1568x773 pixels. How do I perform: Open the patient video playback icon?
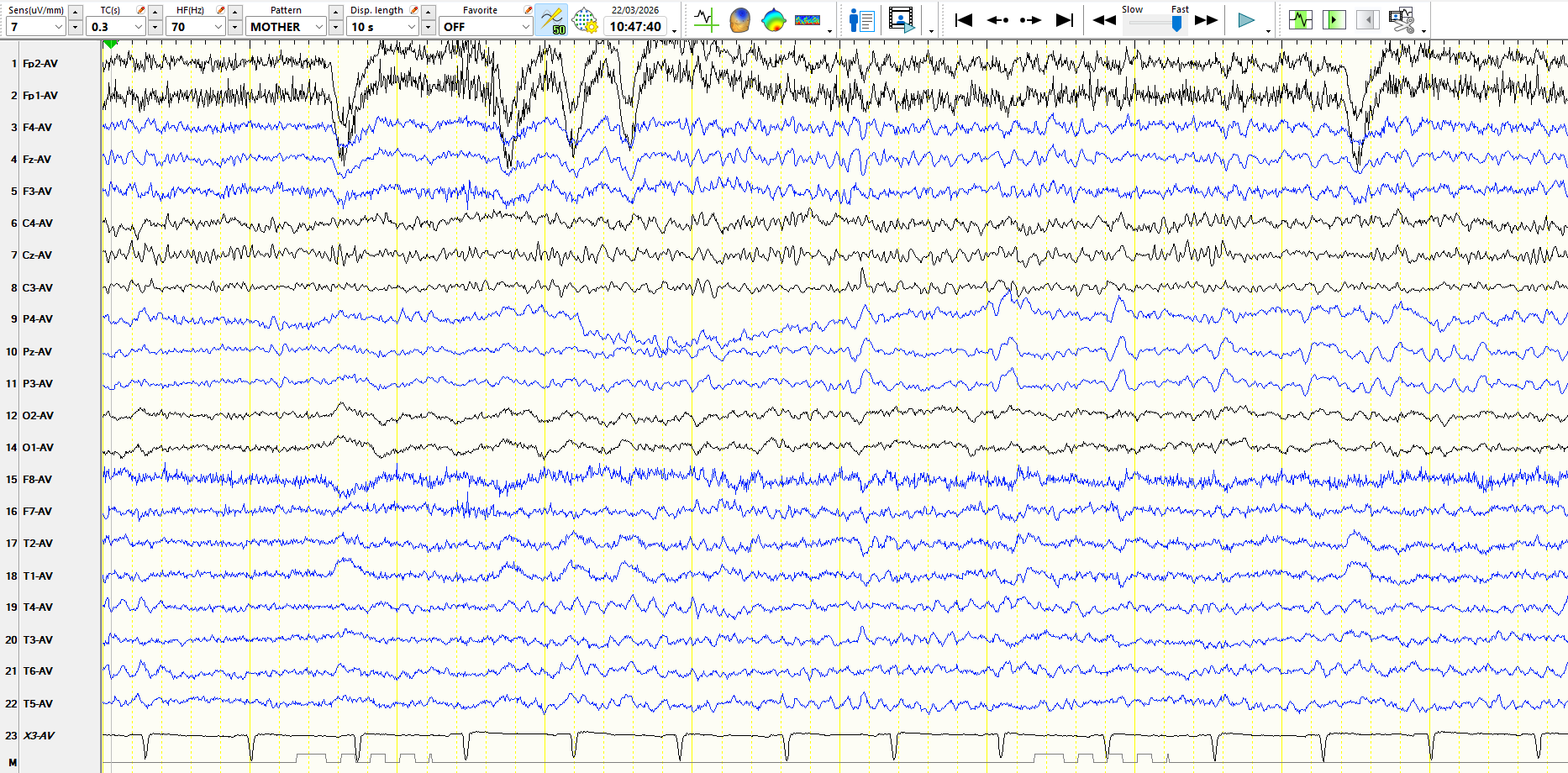point(902,19)
